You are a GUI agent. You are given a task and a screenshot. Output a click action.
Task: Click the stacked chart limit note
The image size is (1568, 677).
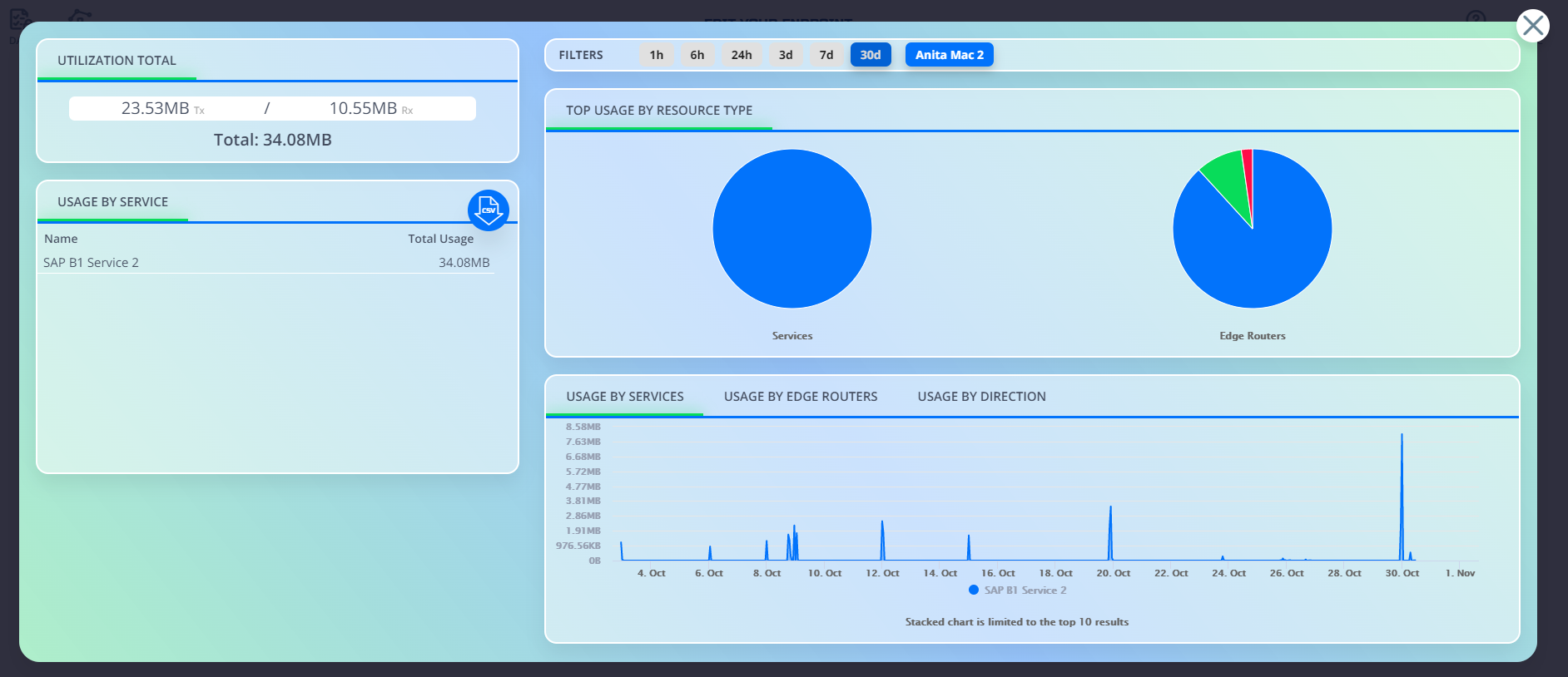tap(1017, 622)
